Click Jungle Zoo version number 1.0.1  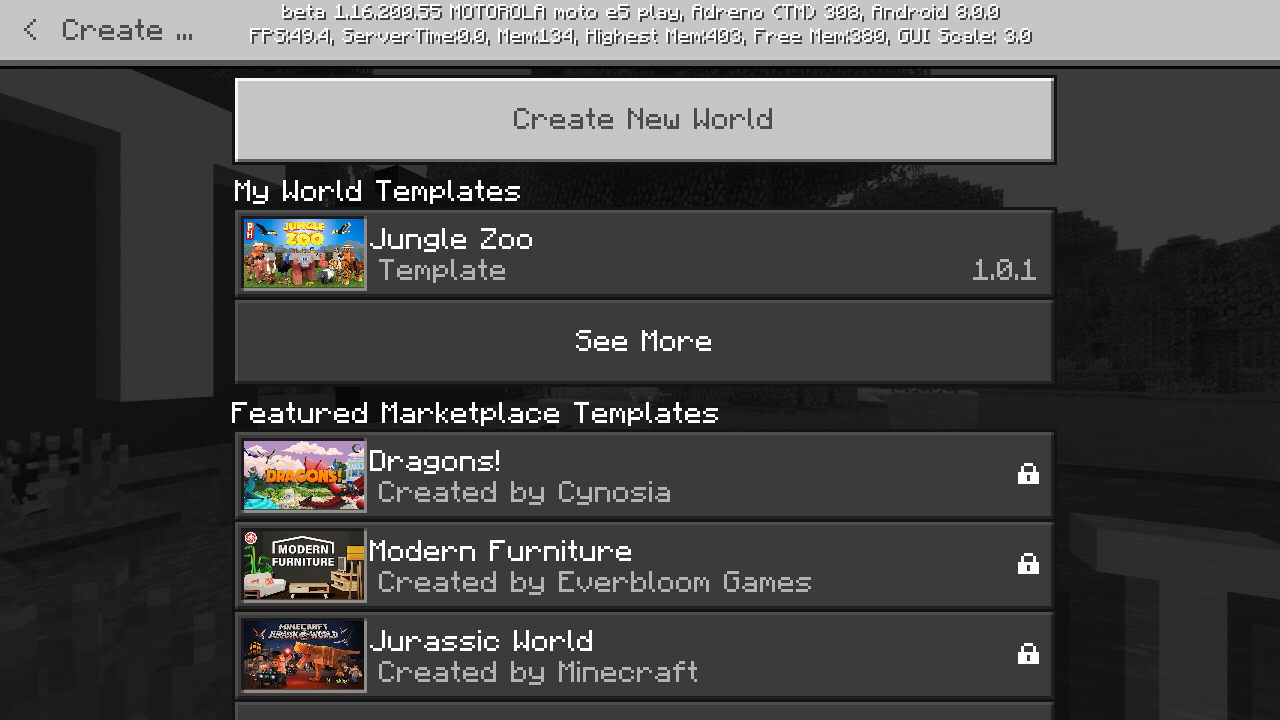1004,270
